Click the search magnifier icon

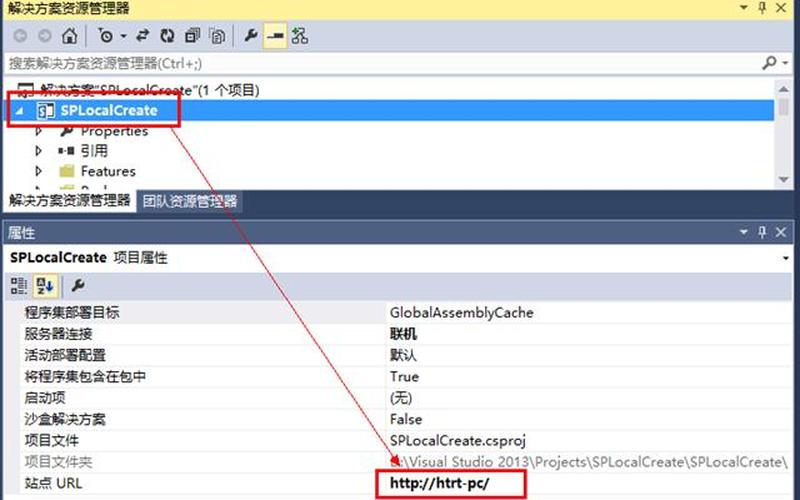(769, 63)
